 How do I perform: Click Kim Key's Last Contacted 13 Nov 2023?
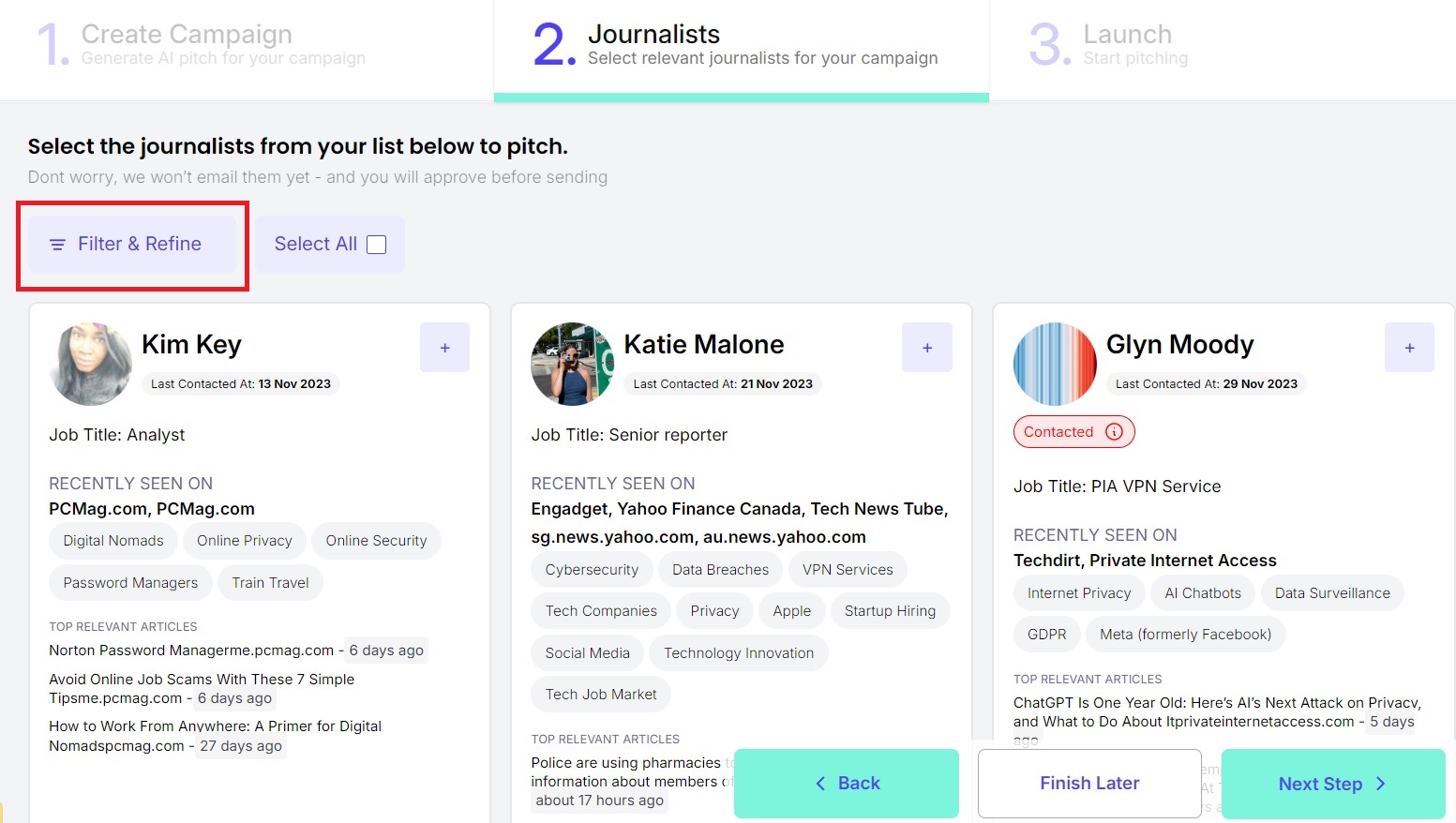tap(240, 383)
